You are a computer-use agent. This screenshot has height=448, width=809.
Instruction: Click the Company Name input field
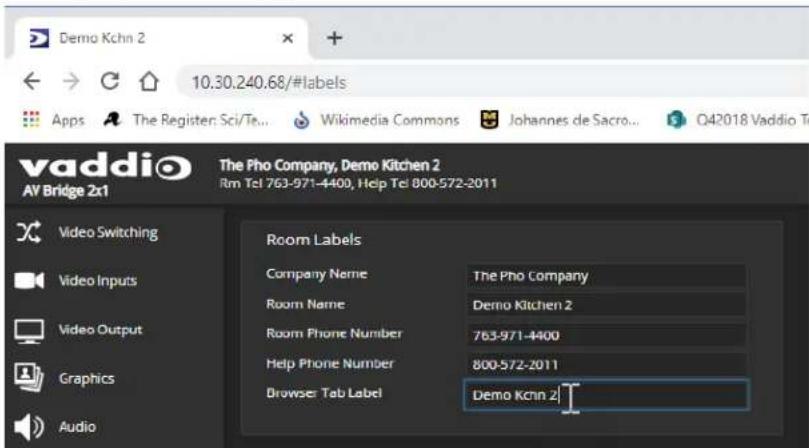(x=606, y=276)
